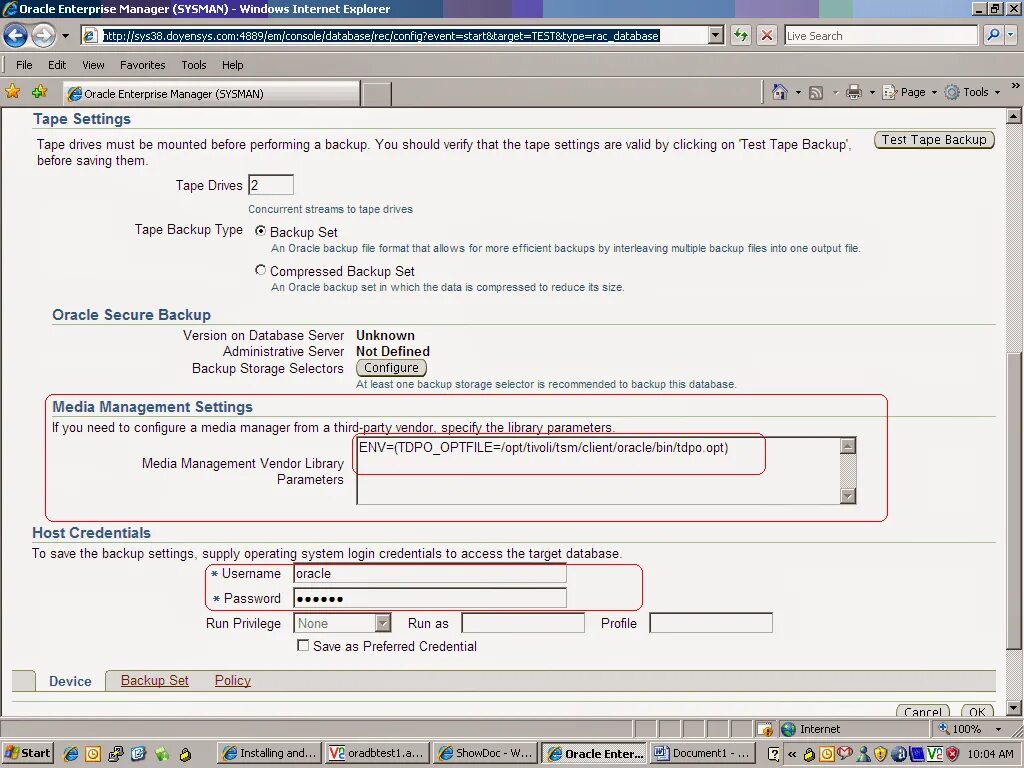Open the Edit menu
This screenshot has height=768, width=1024.
click(x=57, y=65)
